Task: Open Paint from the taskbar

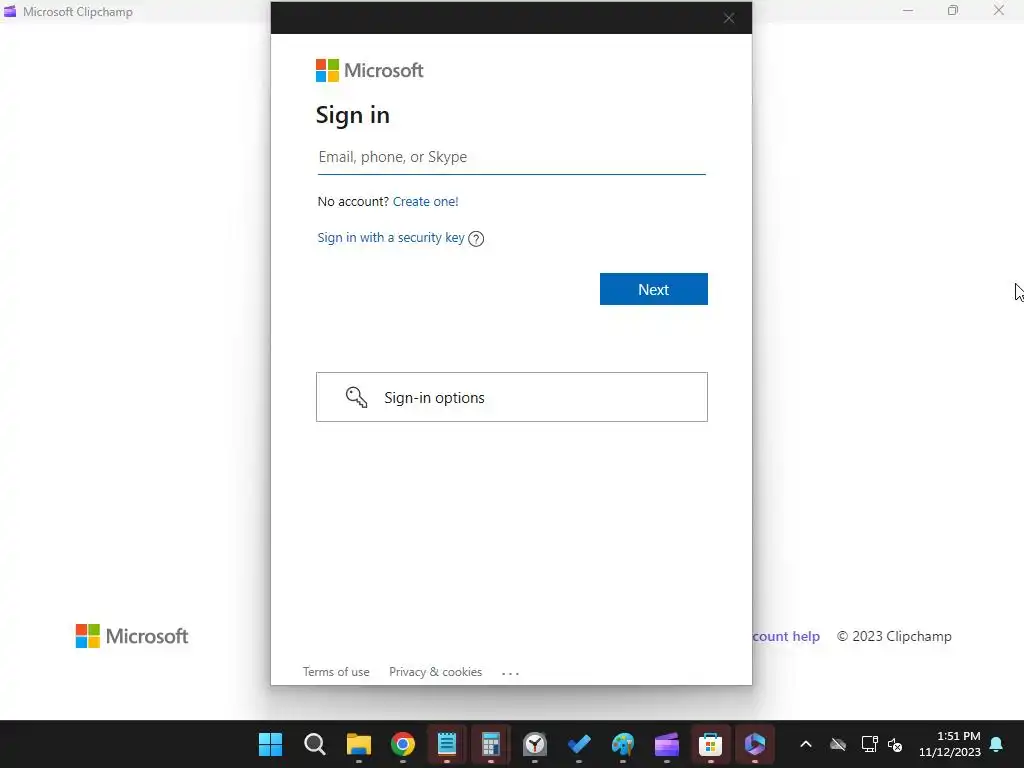Action: (623, 744)
